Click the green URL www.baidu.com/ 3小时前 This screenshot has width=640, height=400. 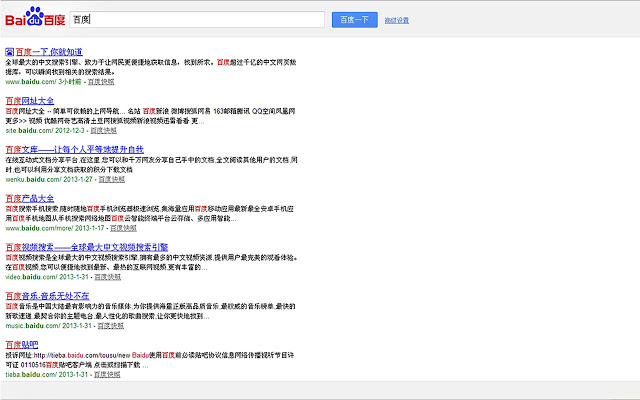43,82
